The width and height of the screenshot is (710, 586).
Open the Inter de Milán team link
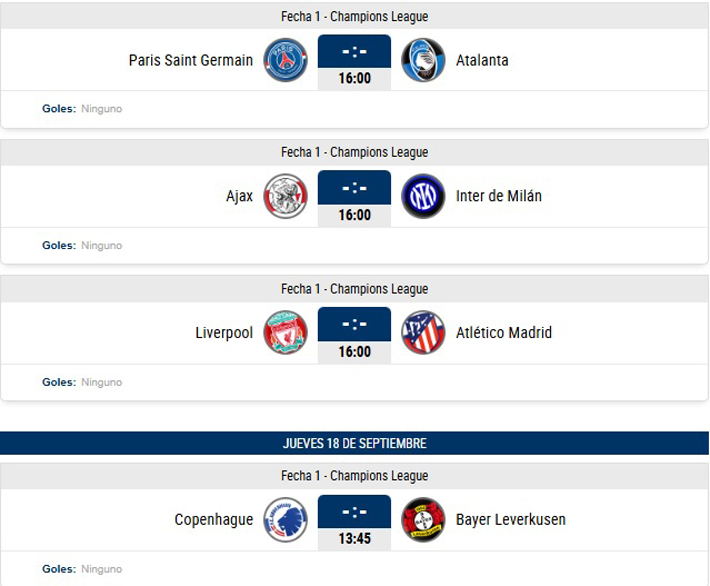(x=499, y=196)
